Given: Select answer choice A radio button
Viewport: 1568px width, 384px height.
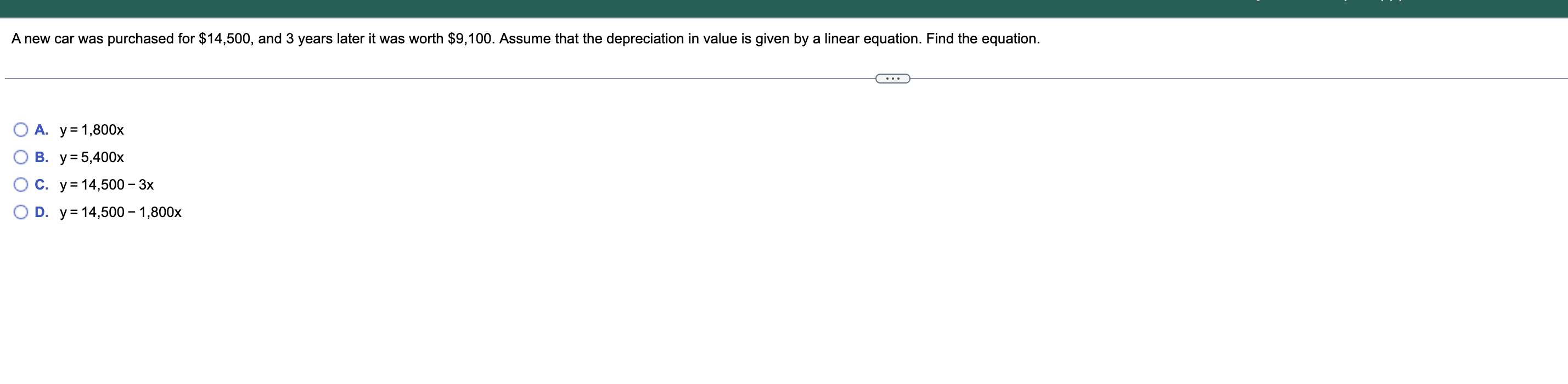Looking at the screenshot, I should coord(20,129).
